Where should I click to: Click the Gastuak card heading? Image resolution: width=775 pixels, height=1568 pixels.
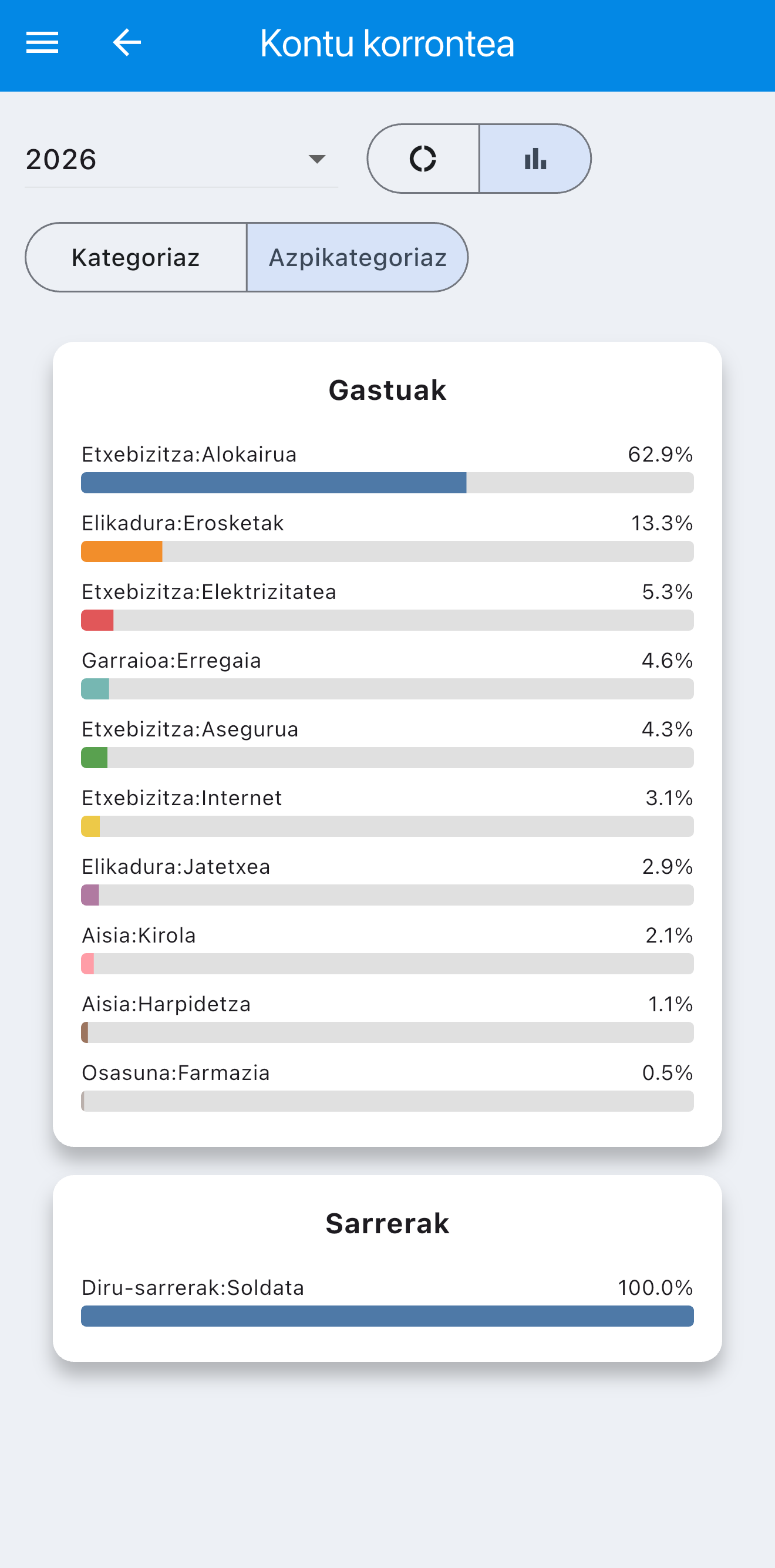tap(387, 390)
